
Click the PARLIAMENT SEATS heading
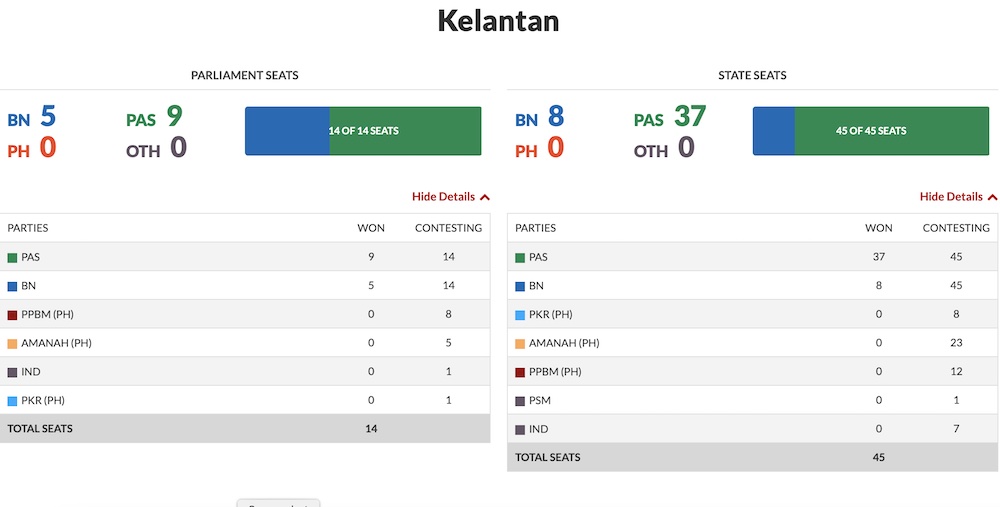[245, 75]
